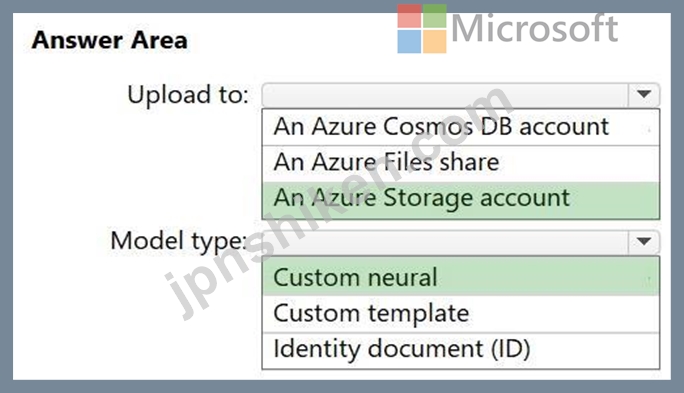Open the Upload to dropdown arrow
Screen dimensions: 684x393
pyautogui.click(x=644, y=94)
